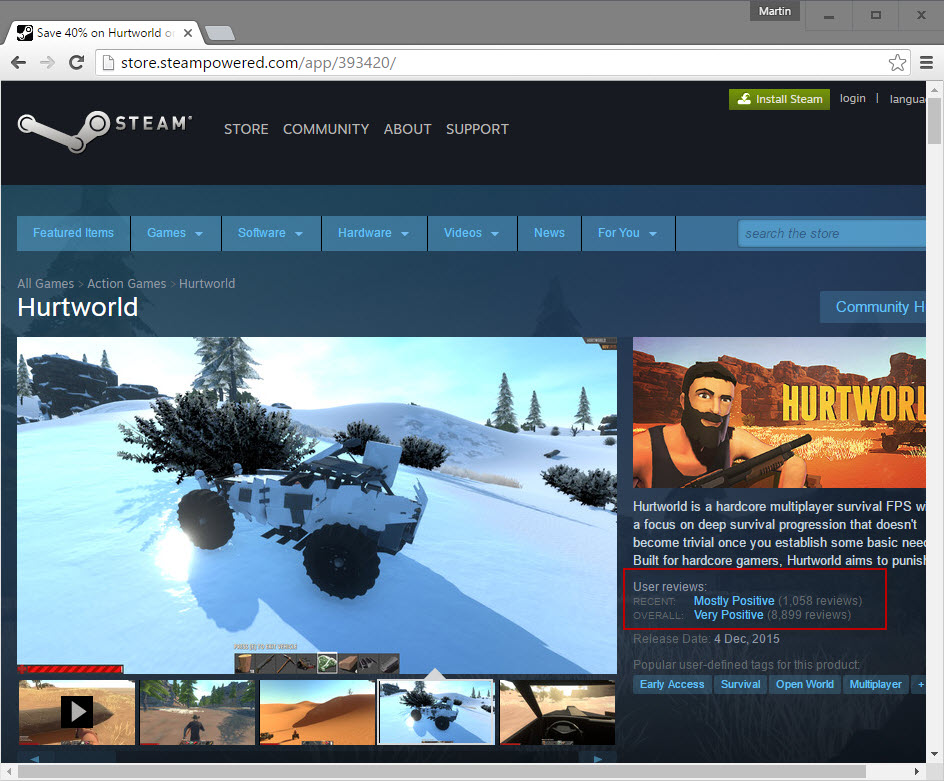This screenshot has width=944, height=781.
Task: Click the Open World tag
Action: pyautogui.click(x=804, y=684)
